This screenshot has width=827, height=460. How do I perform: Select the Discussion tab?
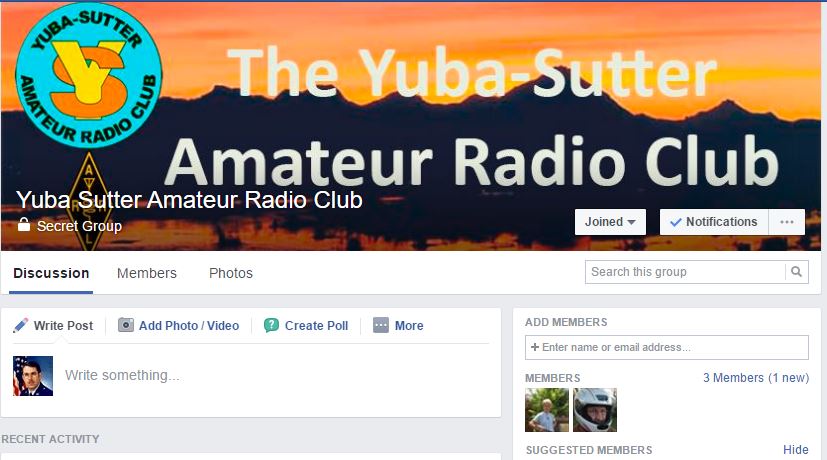tap(51, 273)
